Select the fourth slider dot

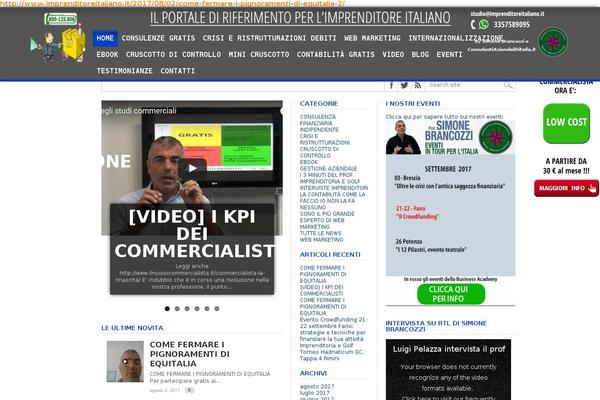[197, 309]
